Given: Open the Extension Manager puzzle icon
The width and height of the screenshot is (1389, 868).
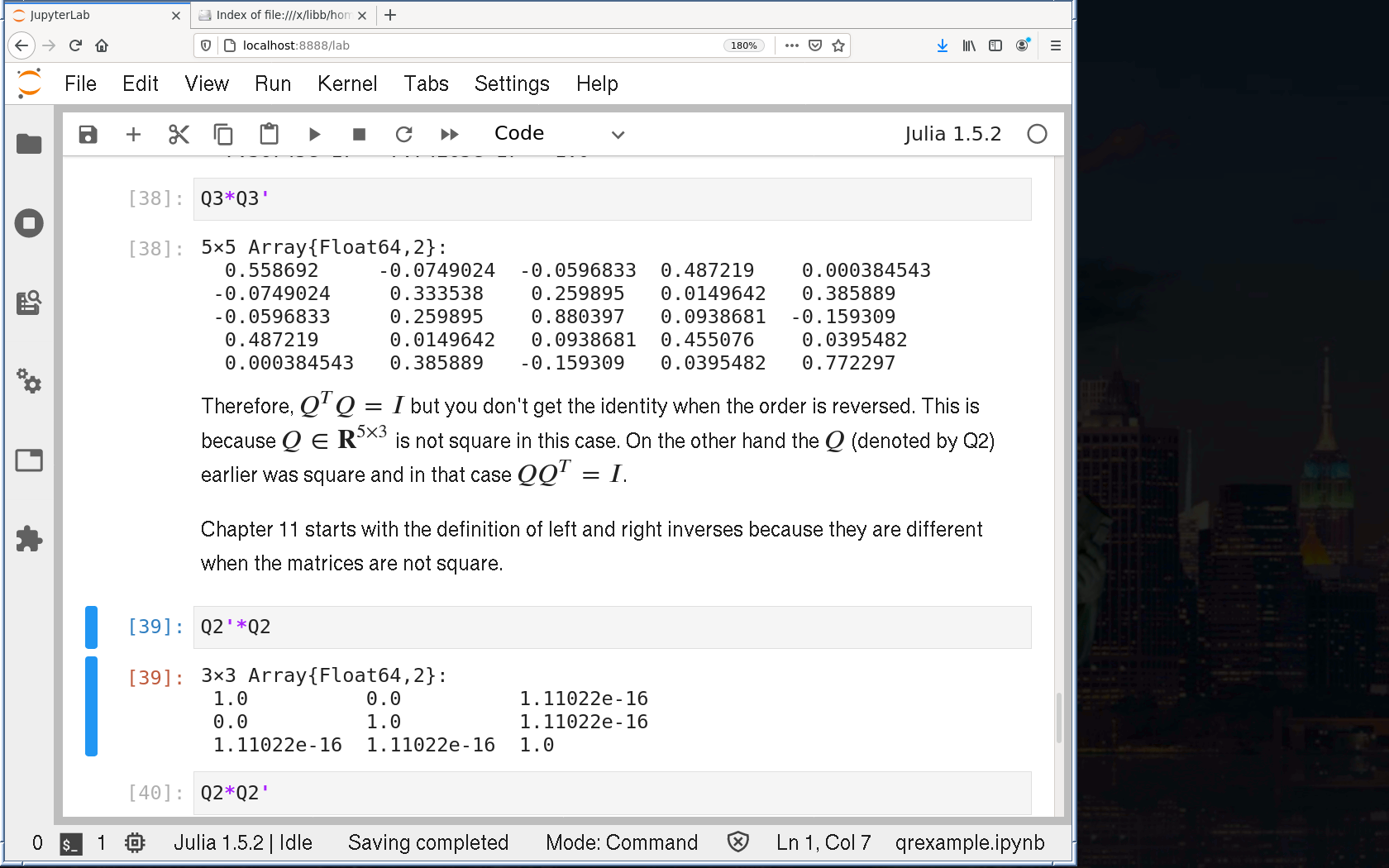Looking at the screenshot, I should coord(29,539).
